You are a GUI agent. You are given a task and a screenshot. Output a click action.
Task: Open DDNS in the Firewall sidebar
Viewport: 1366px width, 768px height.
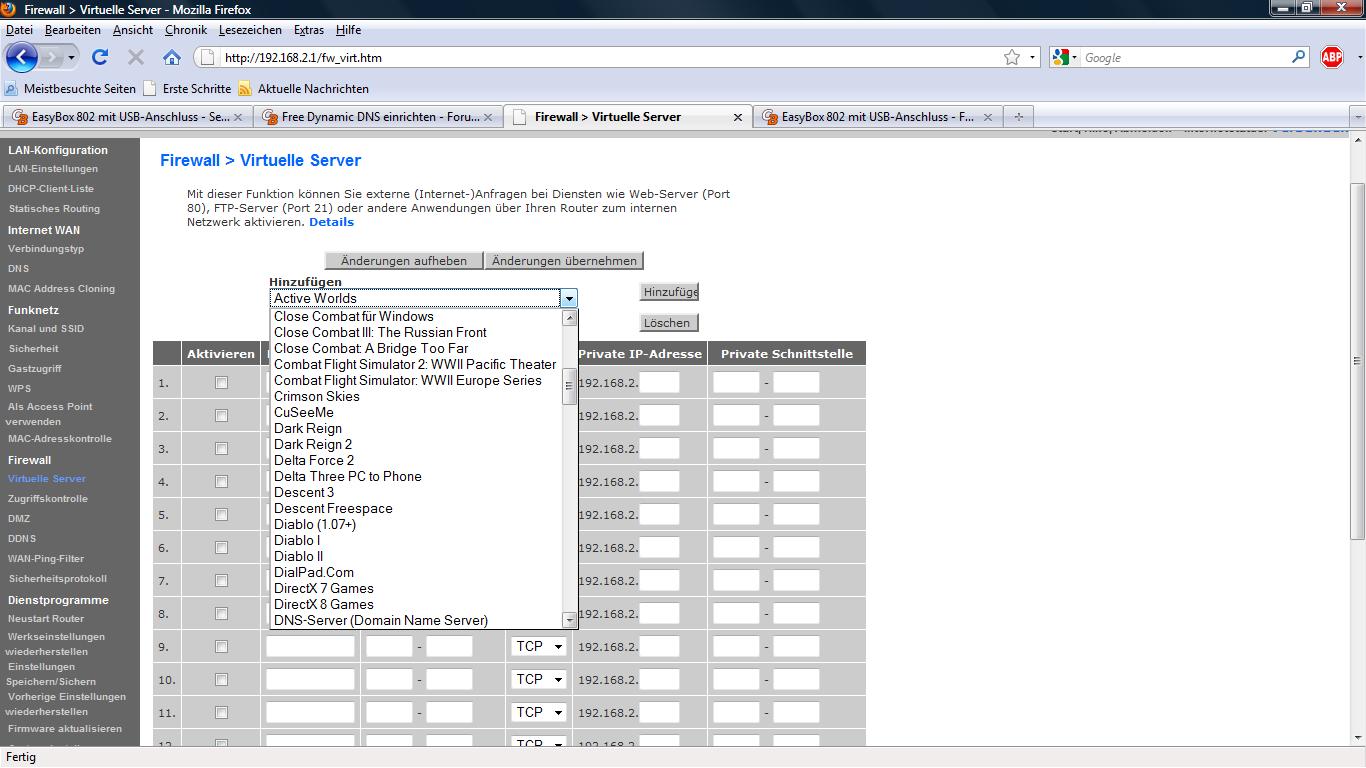click(22, 539)
